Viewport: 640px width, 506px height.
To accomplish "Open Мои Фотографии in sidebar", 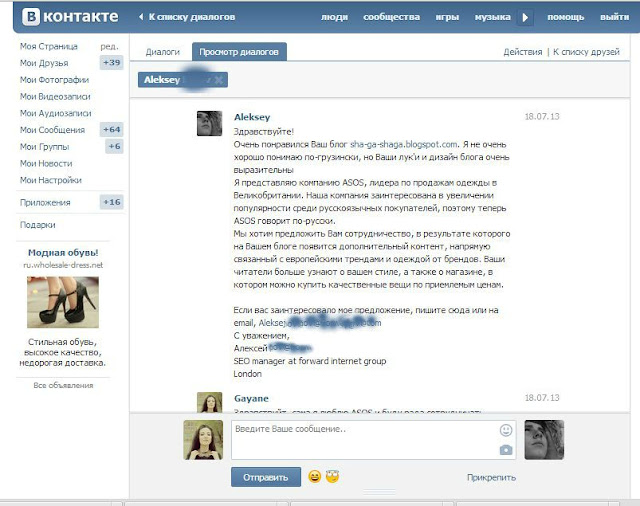I will [54, 80].
